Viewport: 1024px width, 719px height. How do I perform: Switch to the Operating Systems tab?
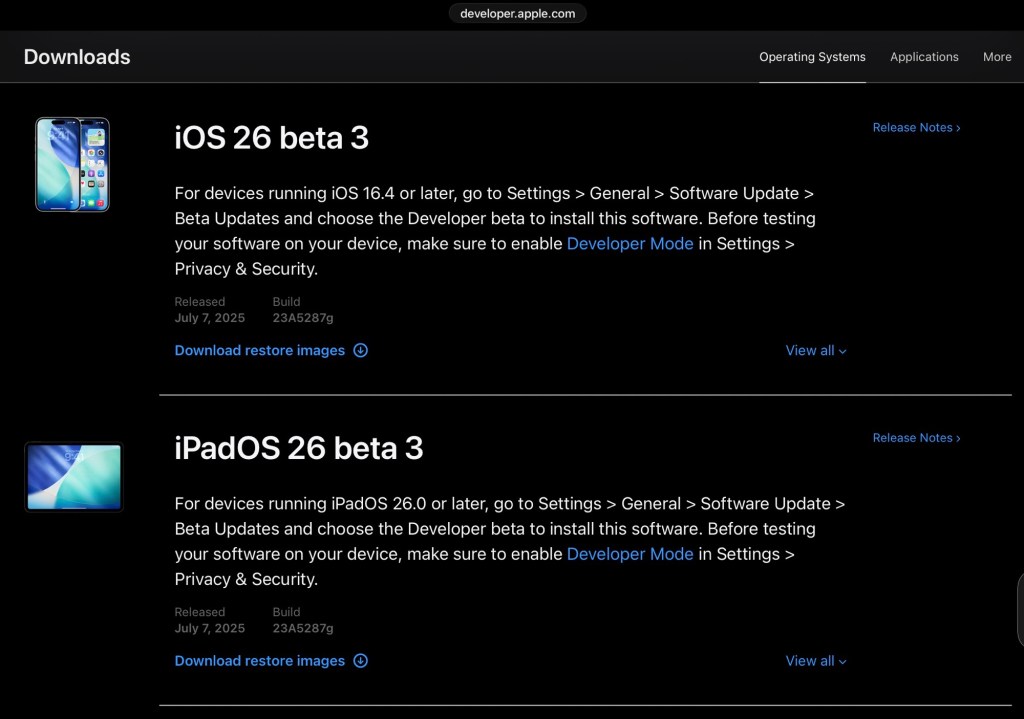point(812,57)
